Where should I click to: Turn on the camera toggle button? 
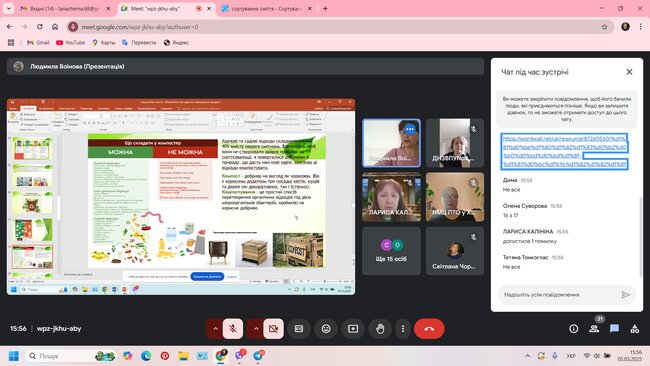coord(274,329)
